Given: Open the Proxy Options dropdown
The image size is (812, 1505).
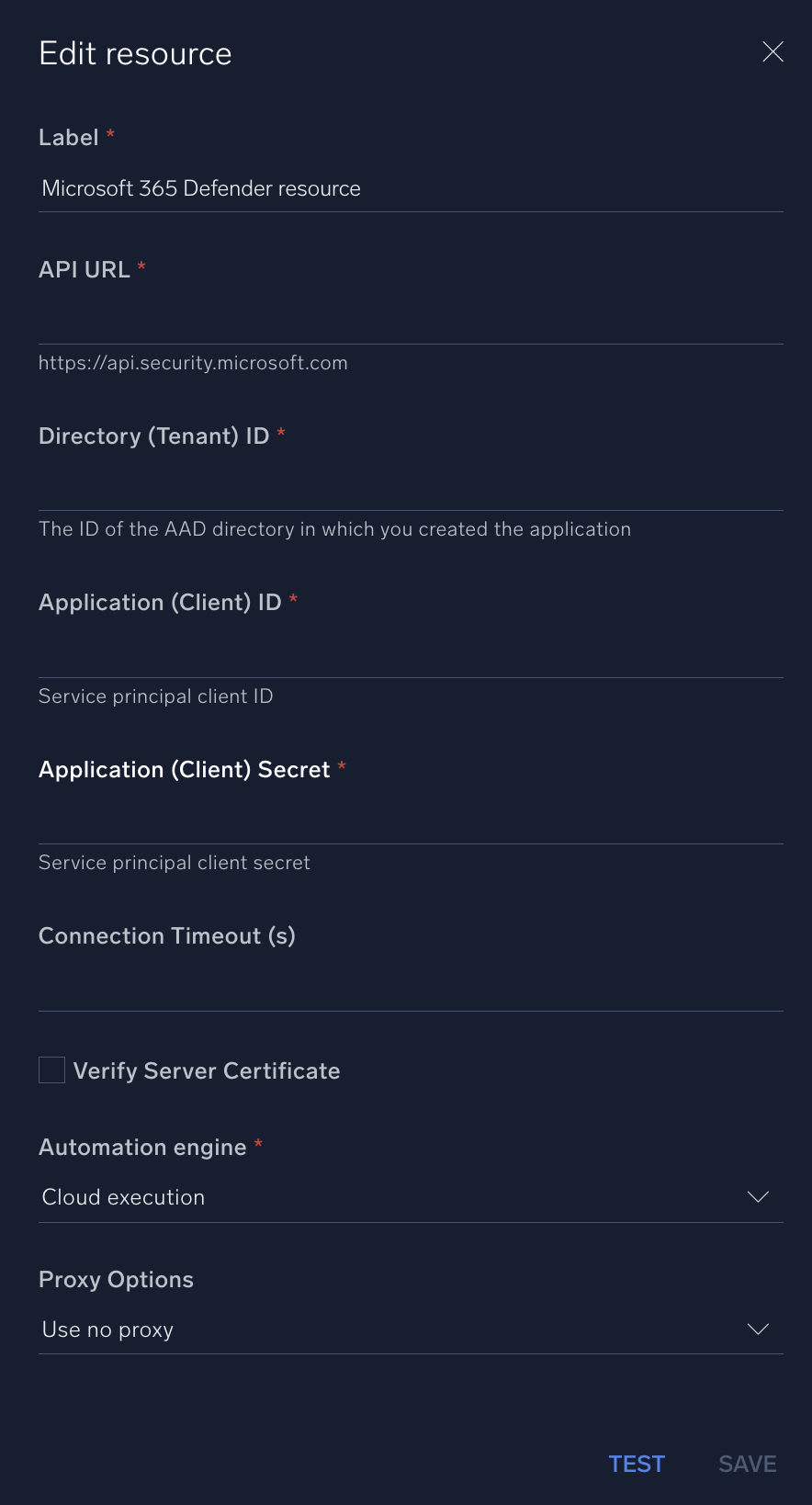Looking at the screenshot, I should tap(410, 1329).
